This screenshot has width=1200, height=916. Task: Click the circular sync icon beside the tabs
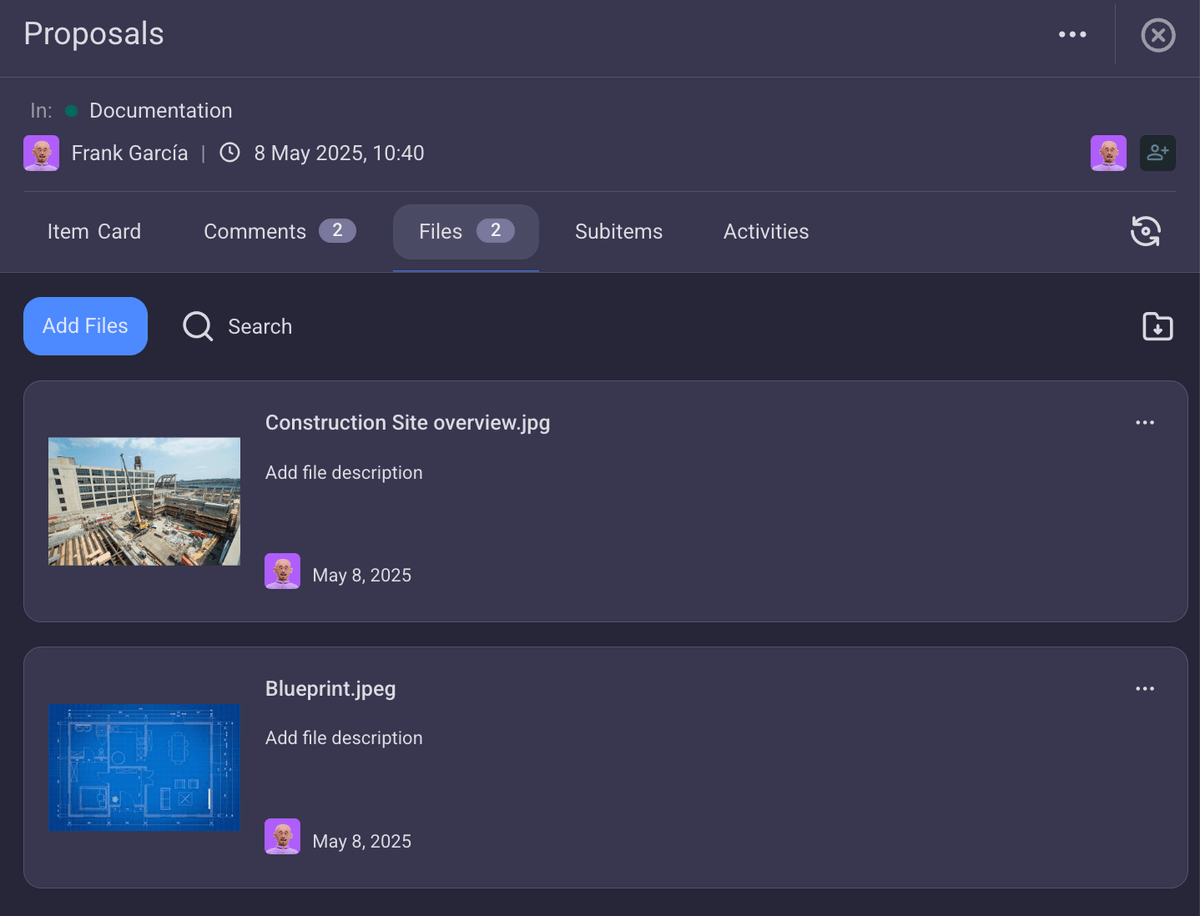click(x=1146, y=231)
